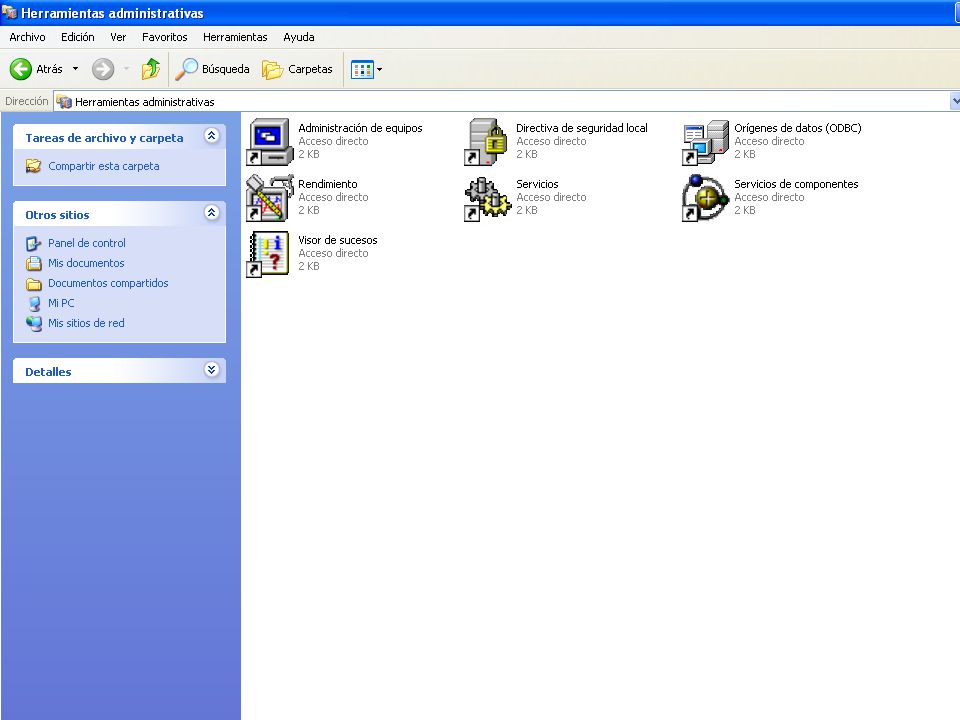Open the Atrás history dropdown arrow
960x720 pixels.
[x=75, y=69]
